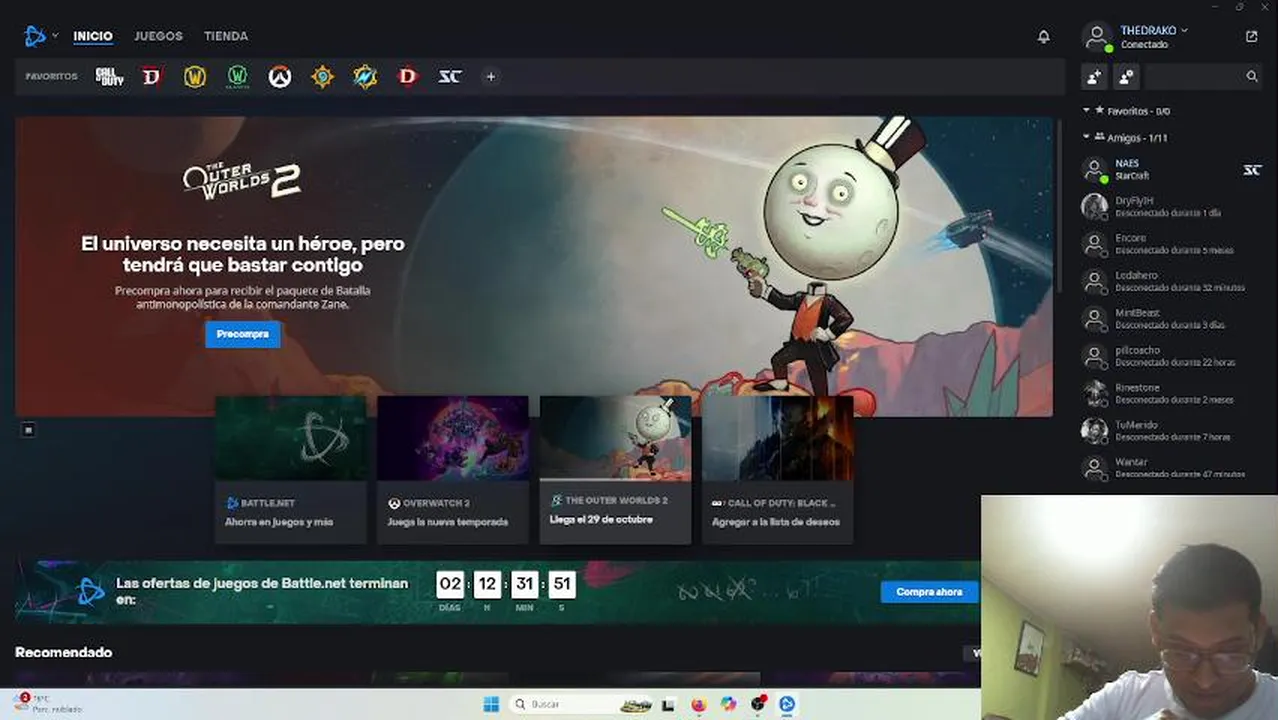Image resolution: width=1278 pixels, height=720 pixels.
Task: Select friend Ledahero in the list
Action: [x=1171, y=282]
